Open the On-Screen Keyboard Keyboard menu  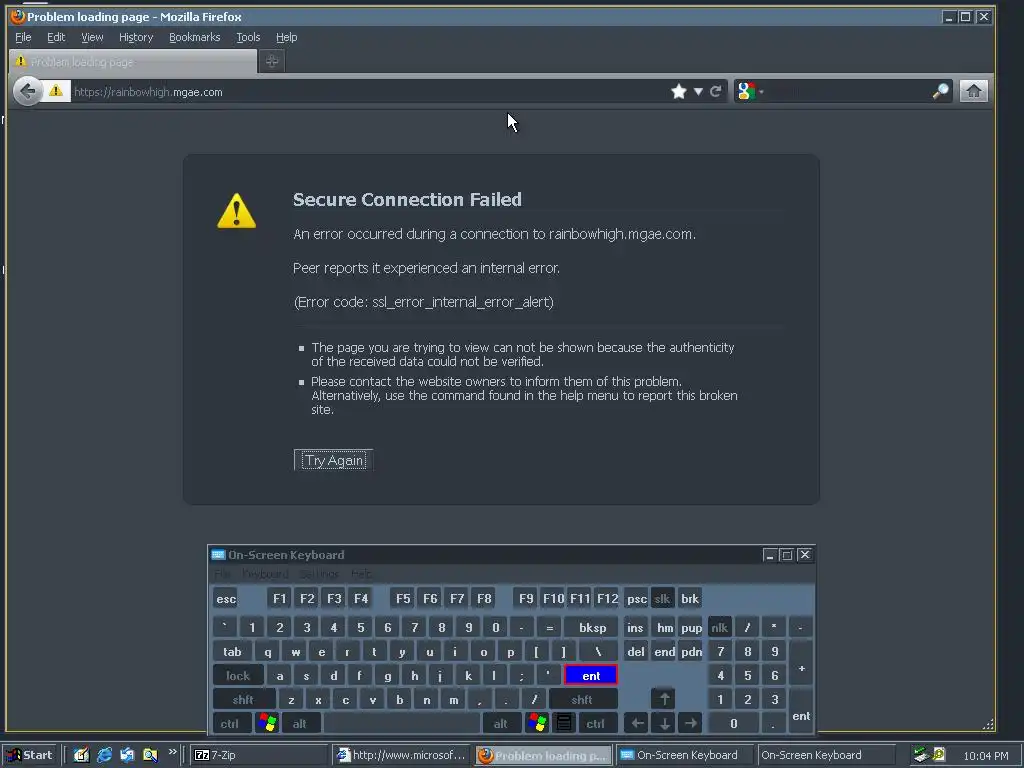coord(265,574)
